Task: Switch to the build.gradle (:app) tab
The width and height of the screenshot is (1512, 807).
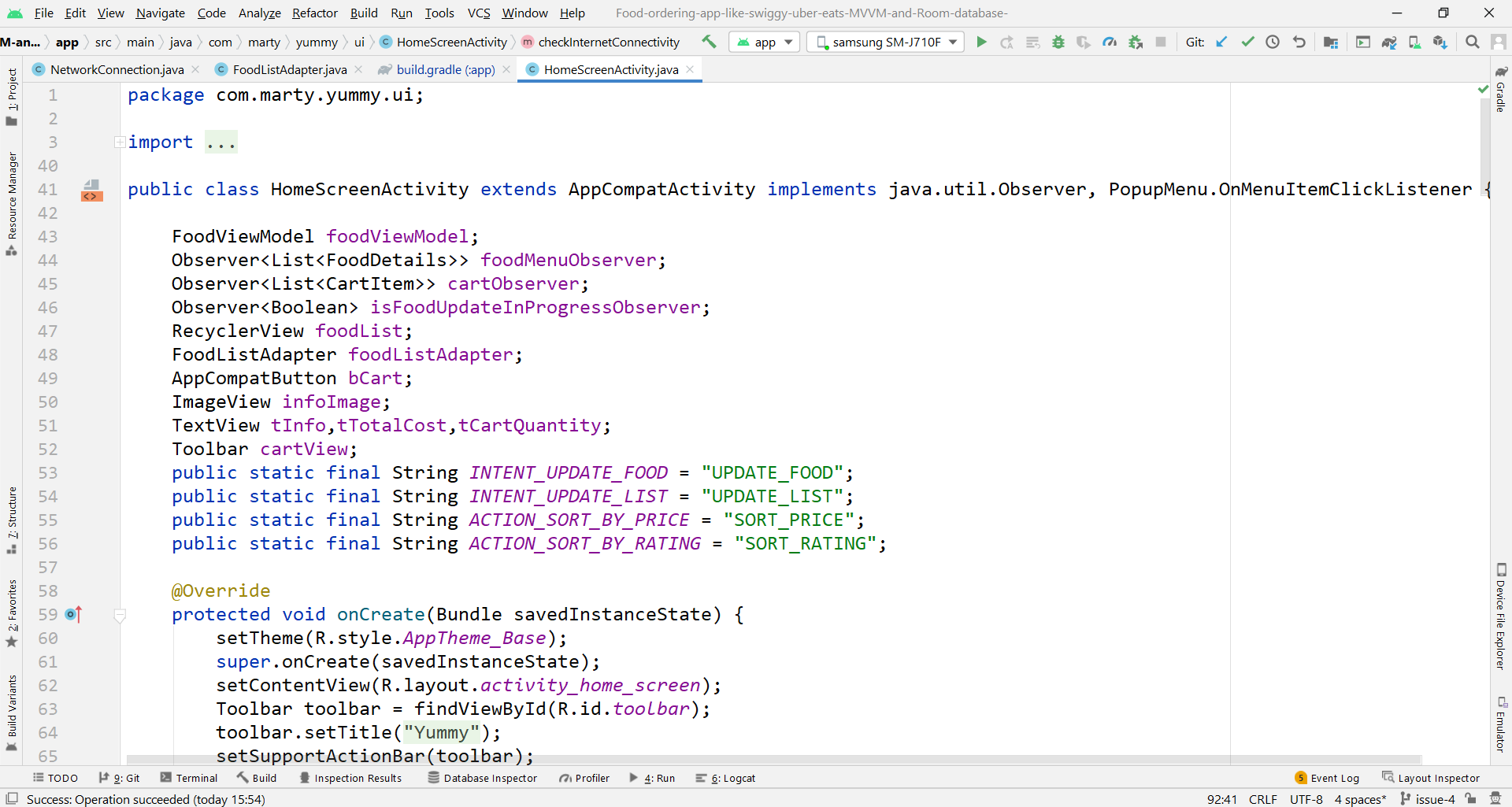Action: coord(445,69)
